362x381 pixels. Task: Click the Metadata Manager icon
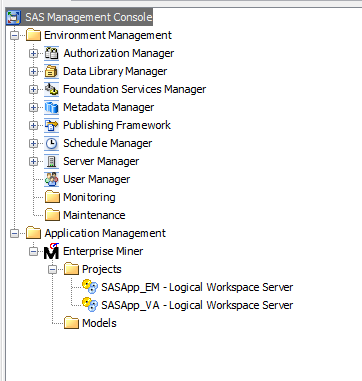point(51,107)
